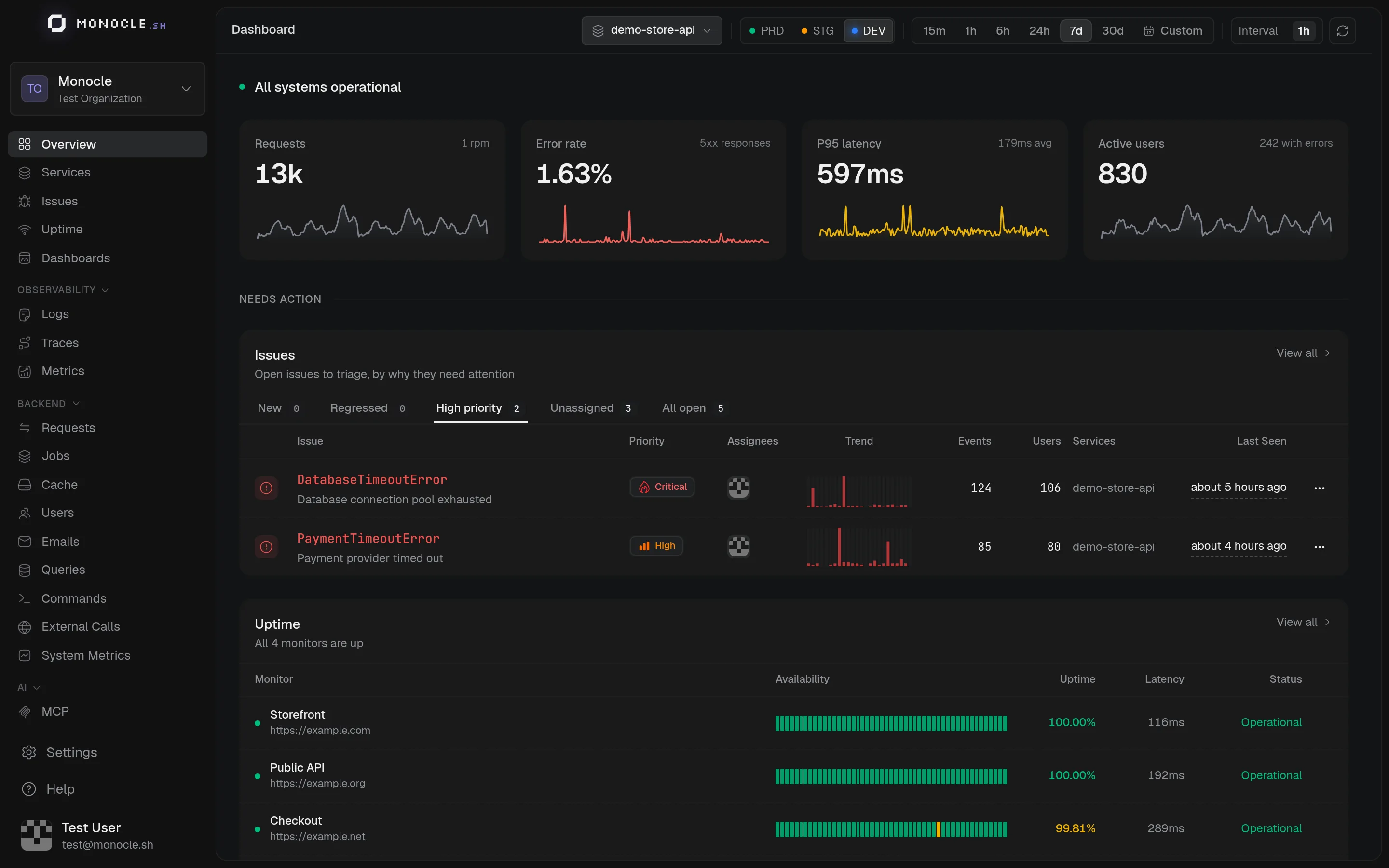Open the Overview page in sidebar

pos(108,144)
